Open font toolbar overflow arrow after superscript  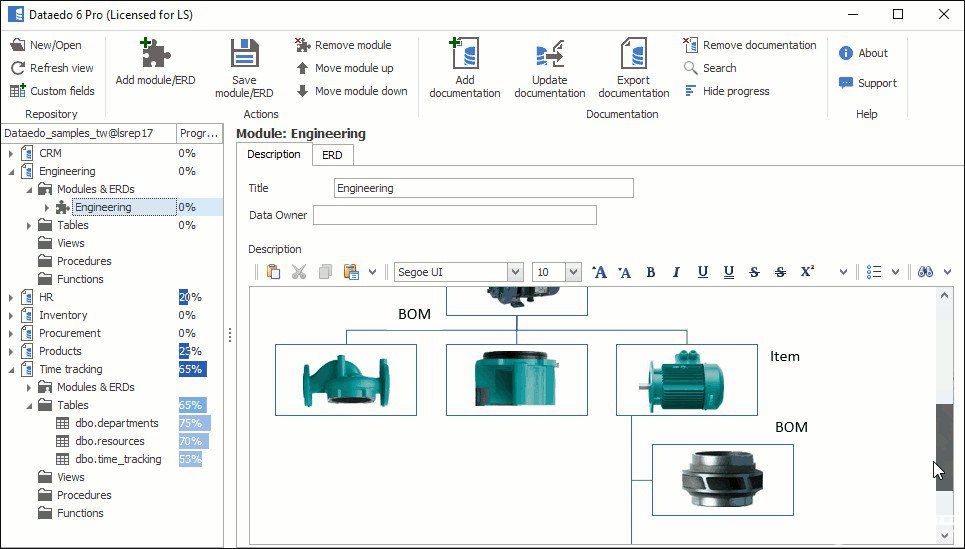(x=844, y=271)
